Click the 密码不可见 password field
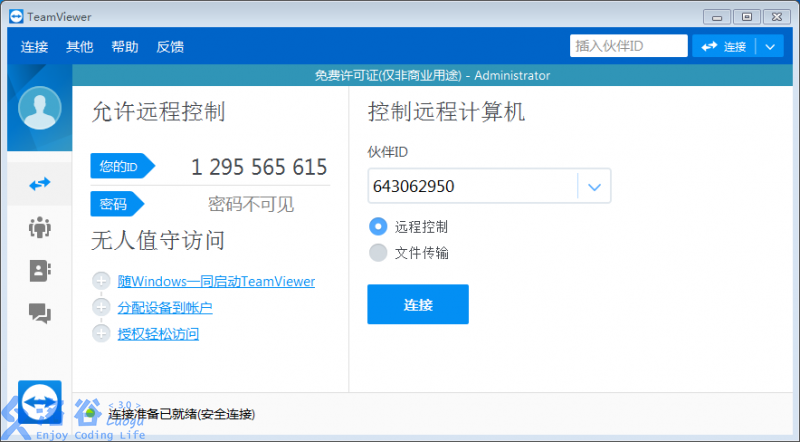The height and width of the screenshot is (442, 800). tap(251, 204)
